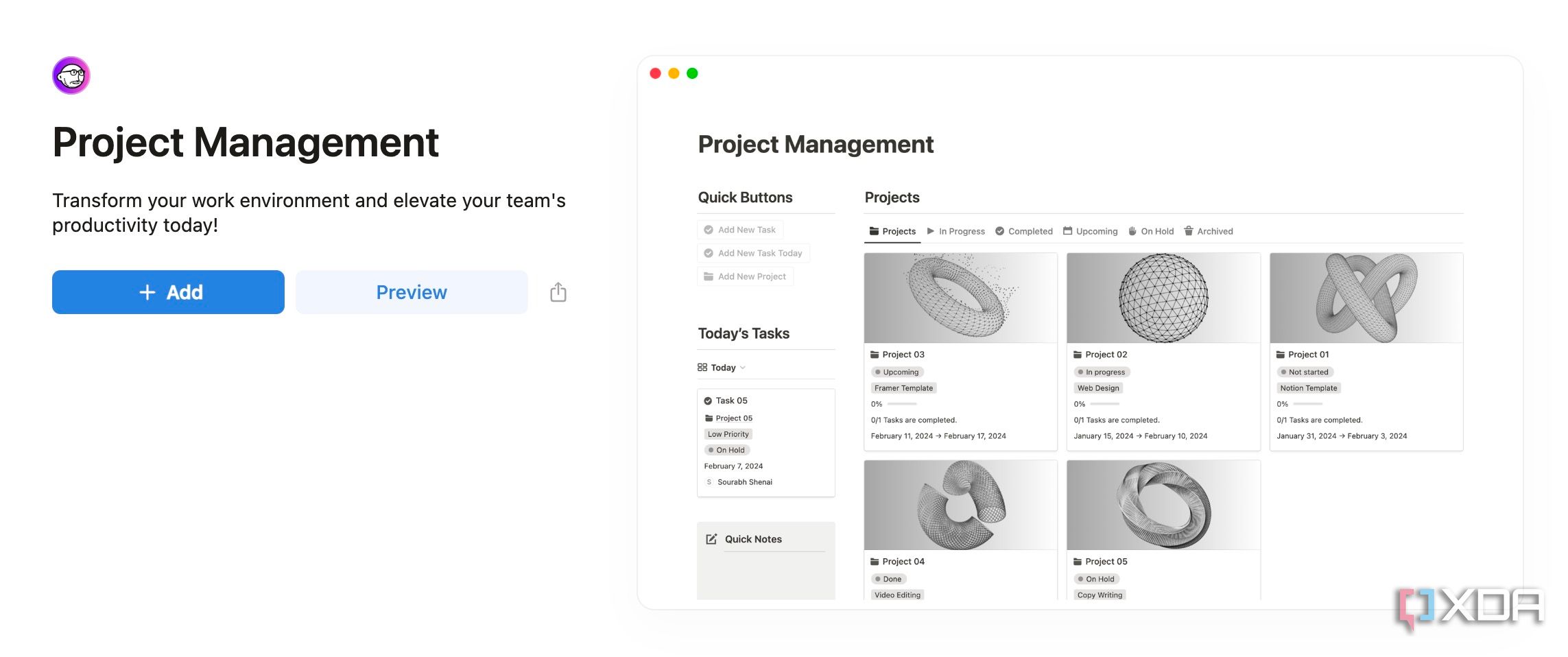Click Project 02 progress bar
Screen dimensions: 1568x657
[1104, 404]
